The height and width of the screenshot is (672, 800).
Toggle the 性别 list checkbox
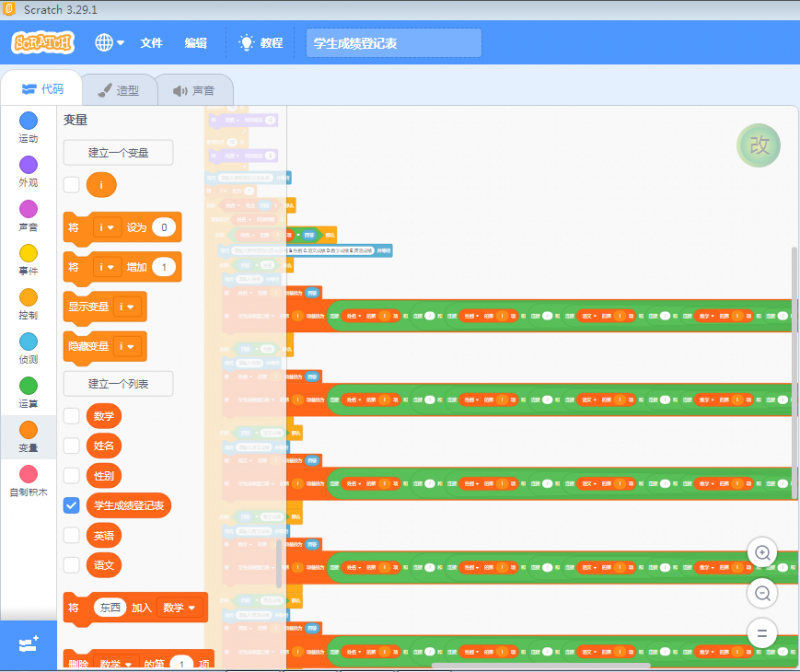click(71, 476)
